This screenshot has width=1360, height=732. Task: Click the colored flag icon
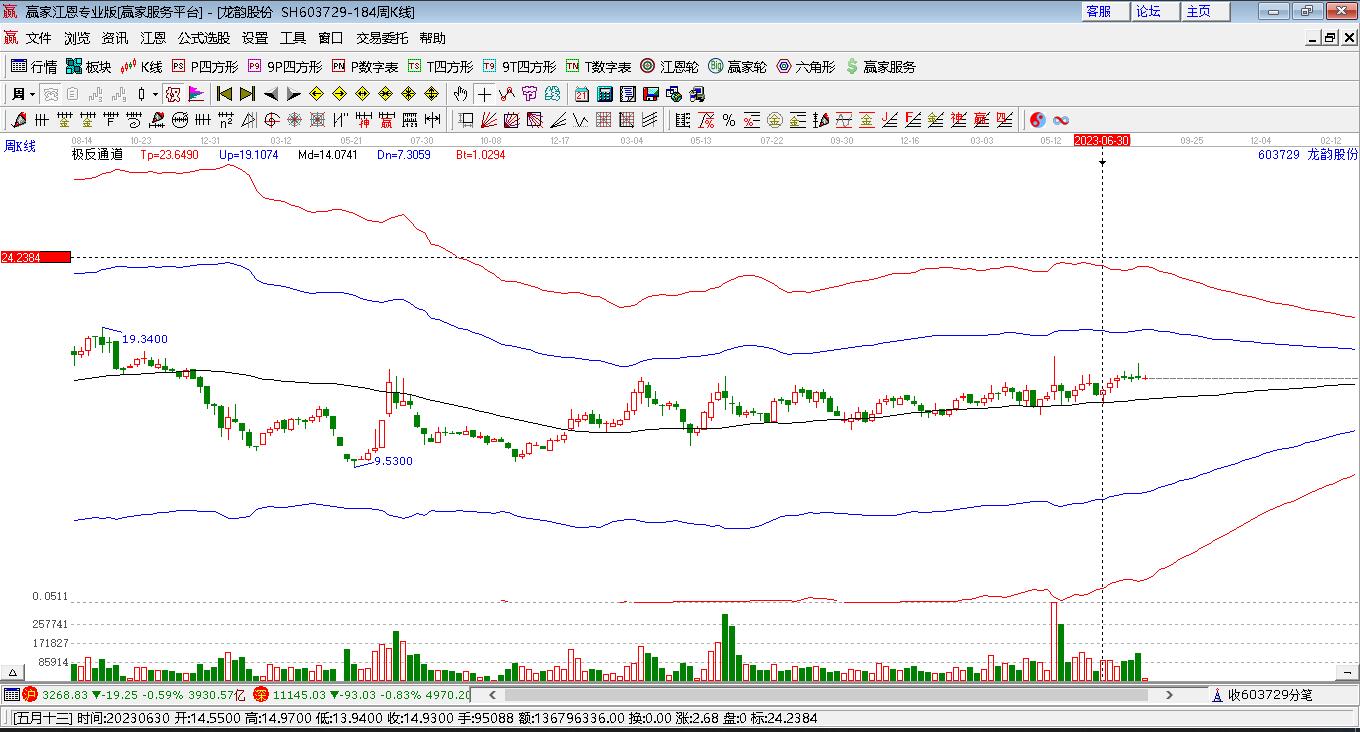pyautogui.click(x=196, y=94)
